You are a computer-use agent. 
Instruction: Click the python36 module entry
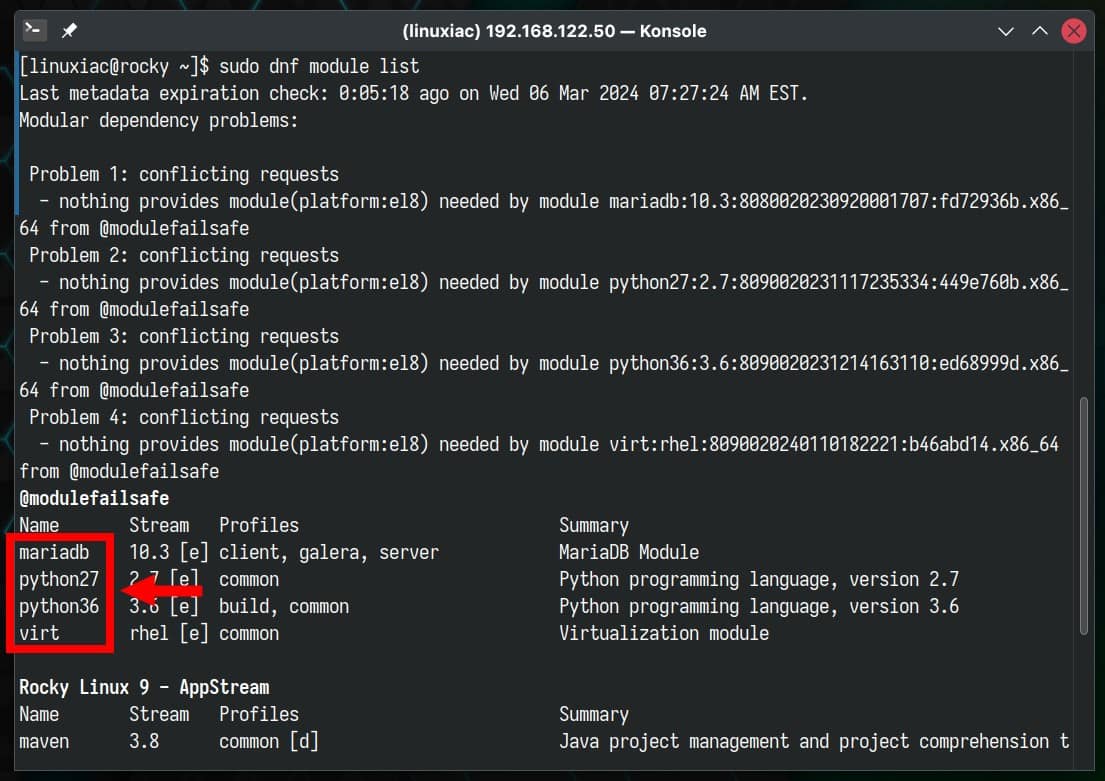coord(59,605)
